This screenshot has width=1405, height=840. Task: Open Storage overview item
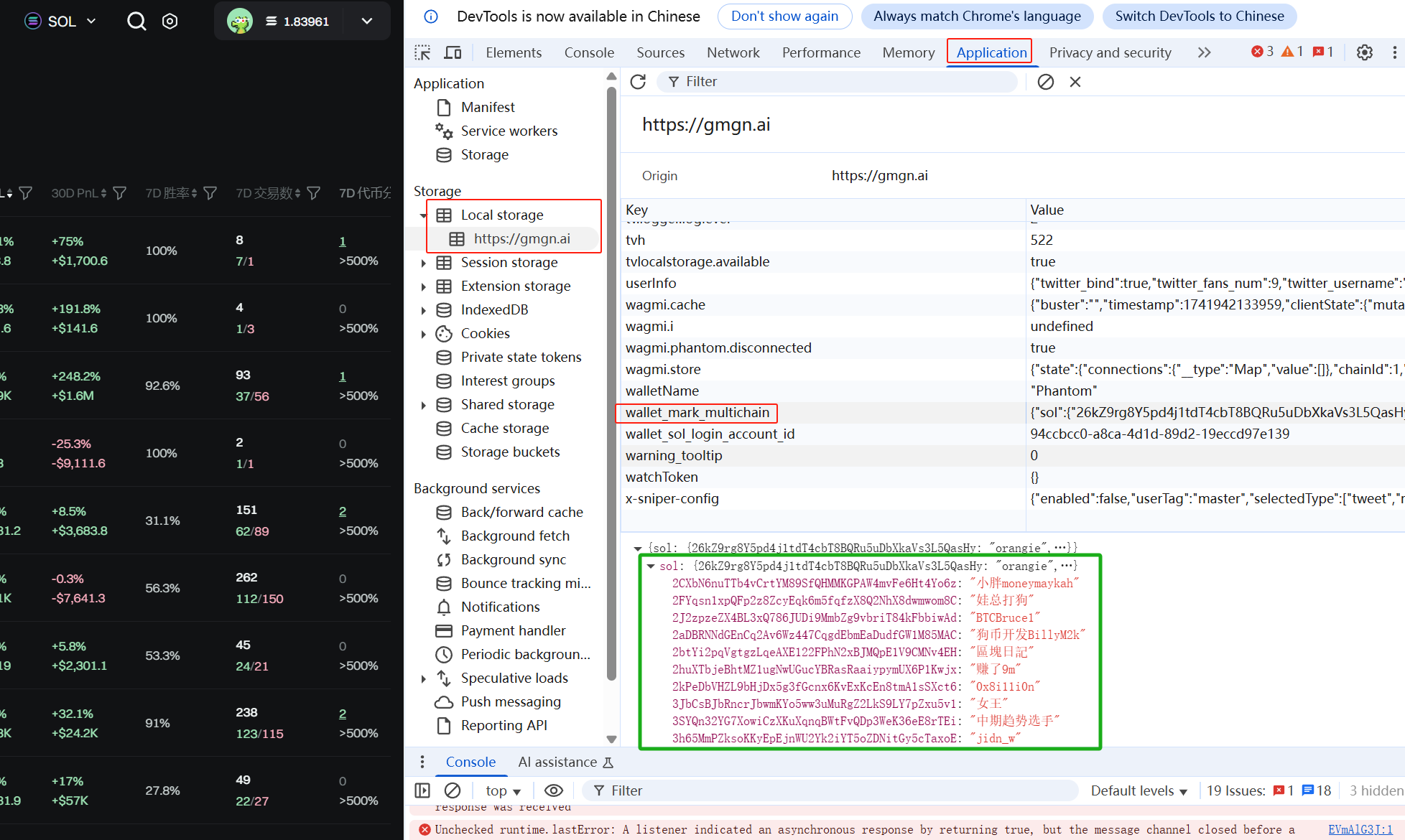pos(484,154)
